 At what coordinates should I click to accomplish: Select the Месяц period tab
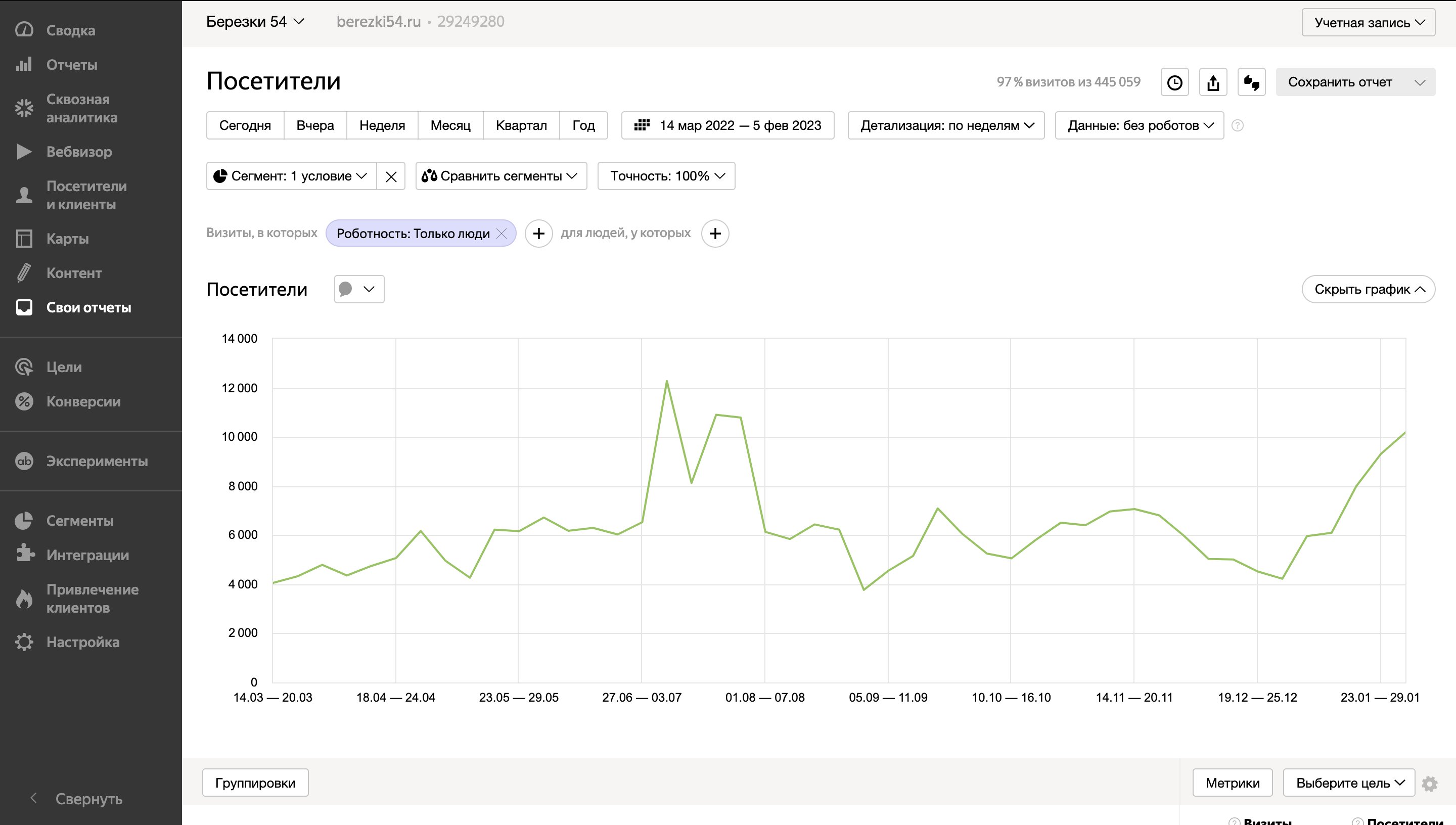click(450, 125)
